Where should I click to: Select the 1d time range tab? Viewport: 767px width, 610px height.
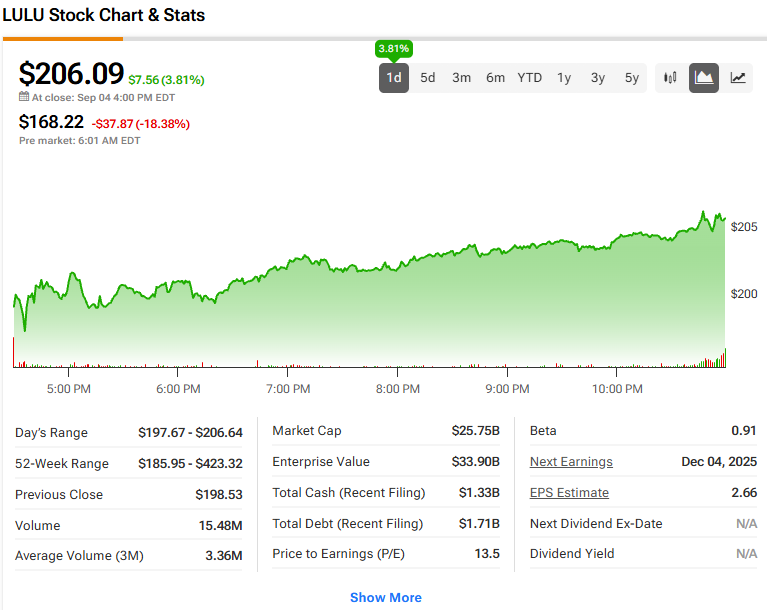tap(394, 78)
